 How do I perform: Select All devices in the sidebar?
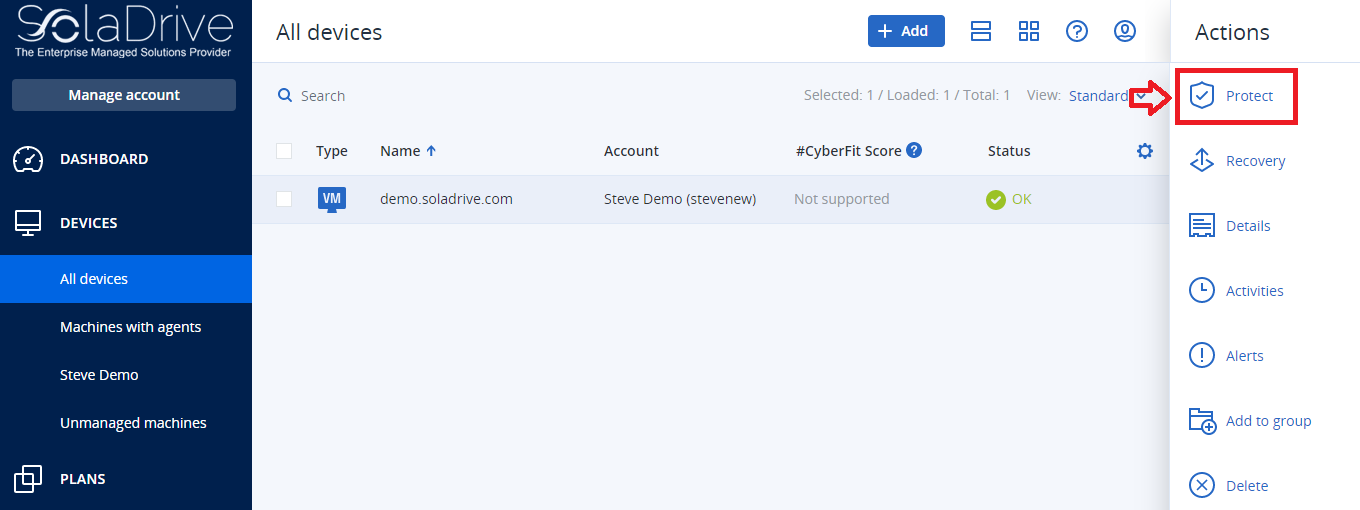126,279
